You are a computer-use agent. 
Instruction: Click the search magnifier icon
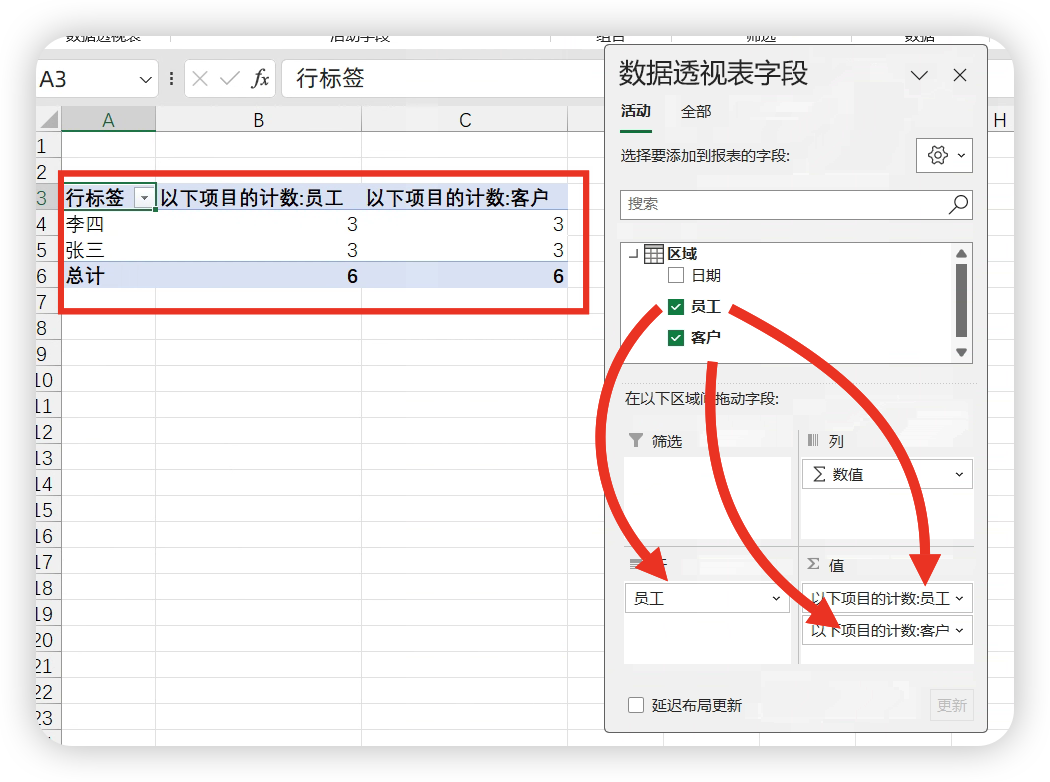pyautogui.click(x=958, y=204)
